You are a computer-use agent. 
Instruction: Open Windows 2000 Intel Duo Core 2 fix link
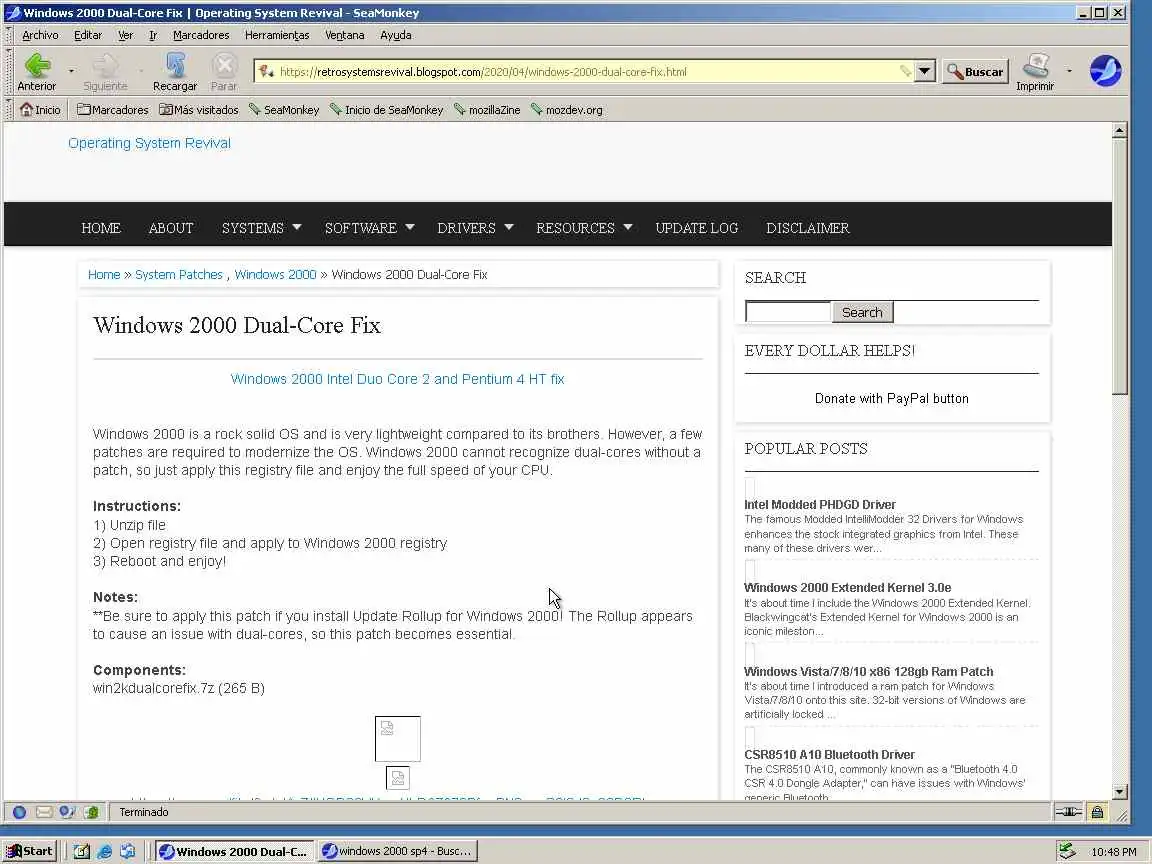click(397, 379)
